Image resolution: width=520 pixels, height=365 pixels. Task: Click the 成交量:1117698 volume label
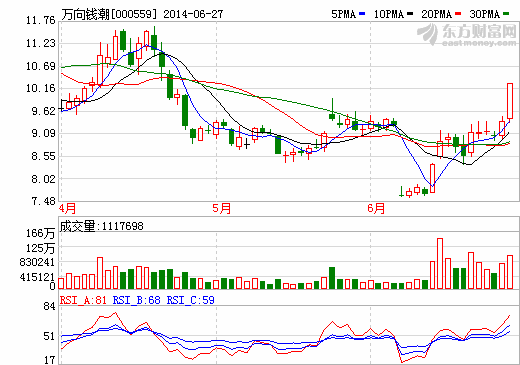coord(102,226)
